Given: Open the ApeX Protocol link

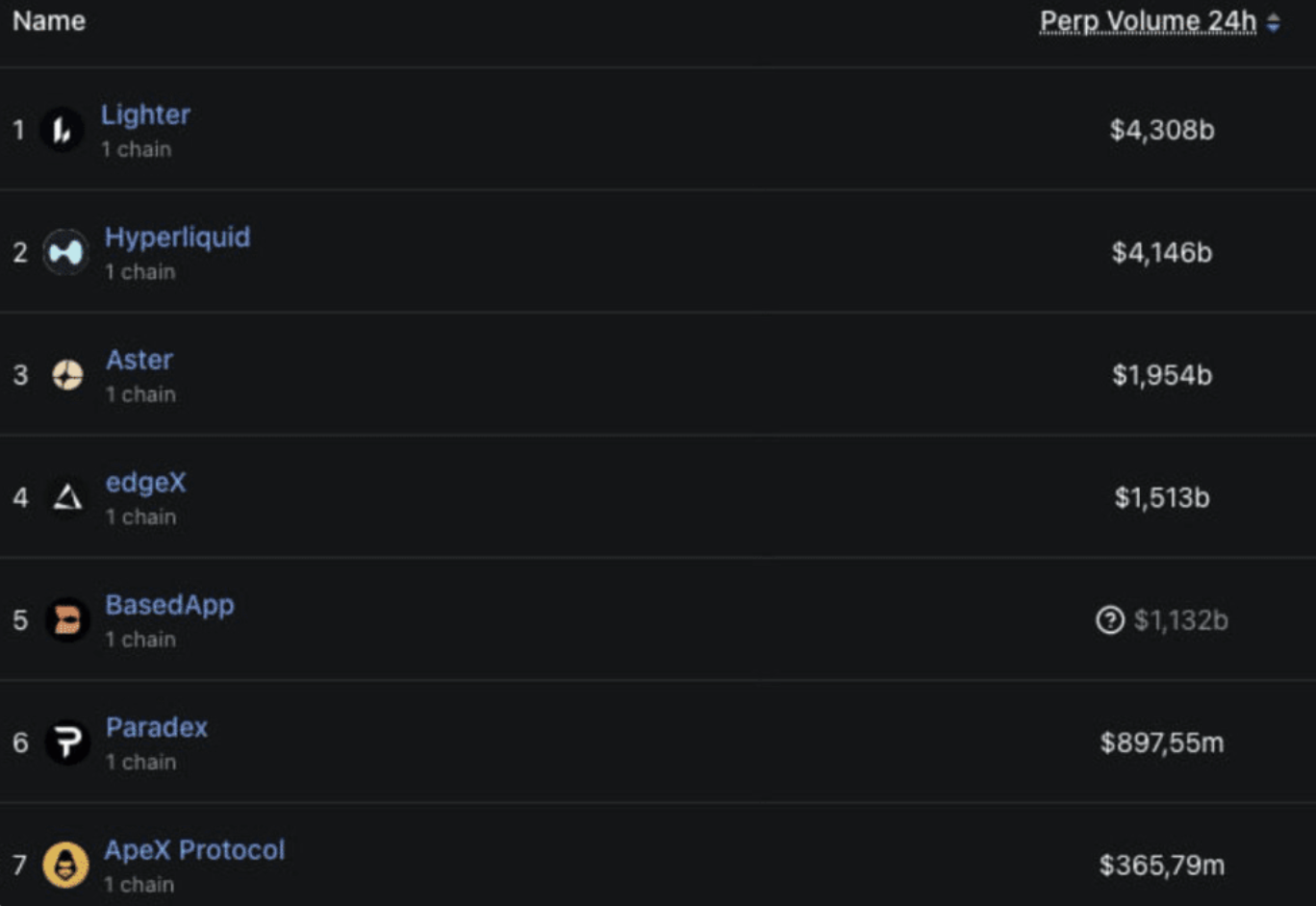Looking at the screenshot, I should (x=194, y=850).
